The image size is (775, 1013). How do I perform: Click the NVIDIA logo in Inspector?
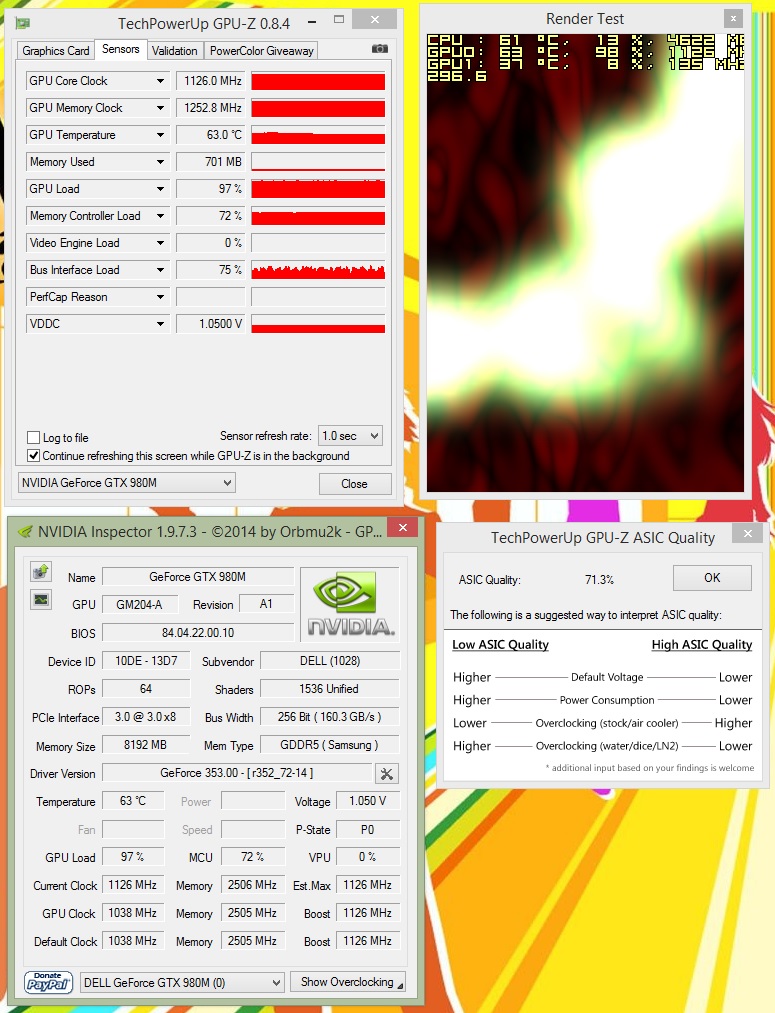click(x=350, y=605)
